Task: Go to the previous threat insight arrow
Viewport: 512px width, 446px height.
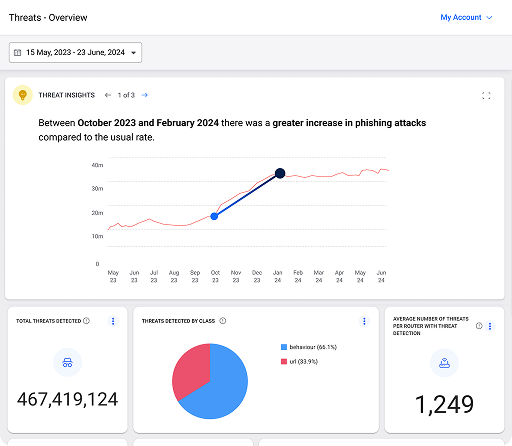Action: (x=108, y=95)
